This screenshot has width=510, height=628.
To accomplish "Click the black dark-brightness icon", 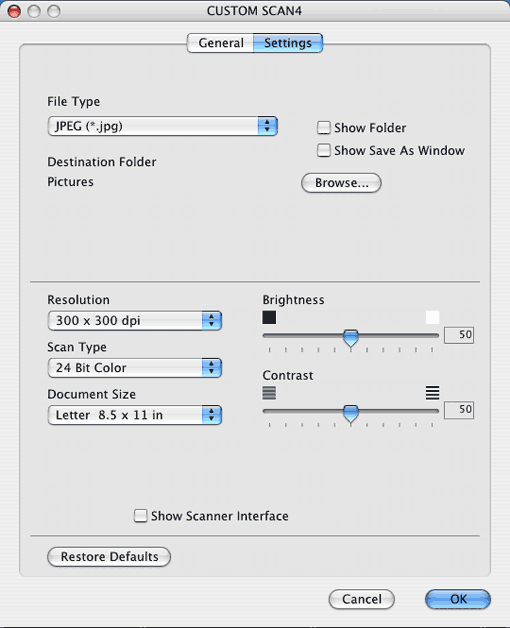I will click(x=269, y=318).
